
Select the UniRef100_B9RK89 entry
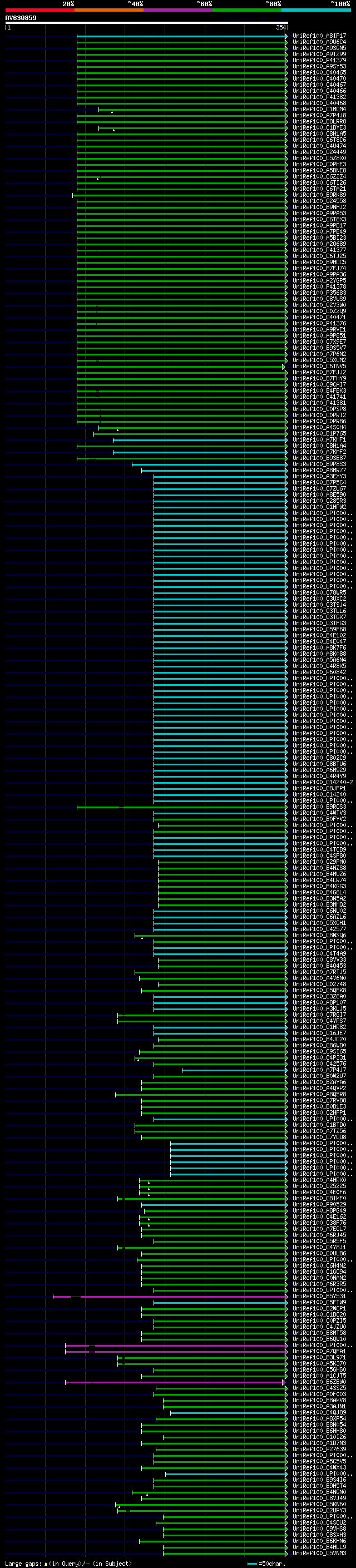click(x=319, y=195)
